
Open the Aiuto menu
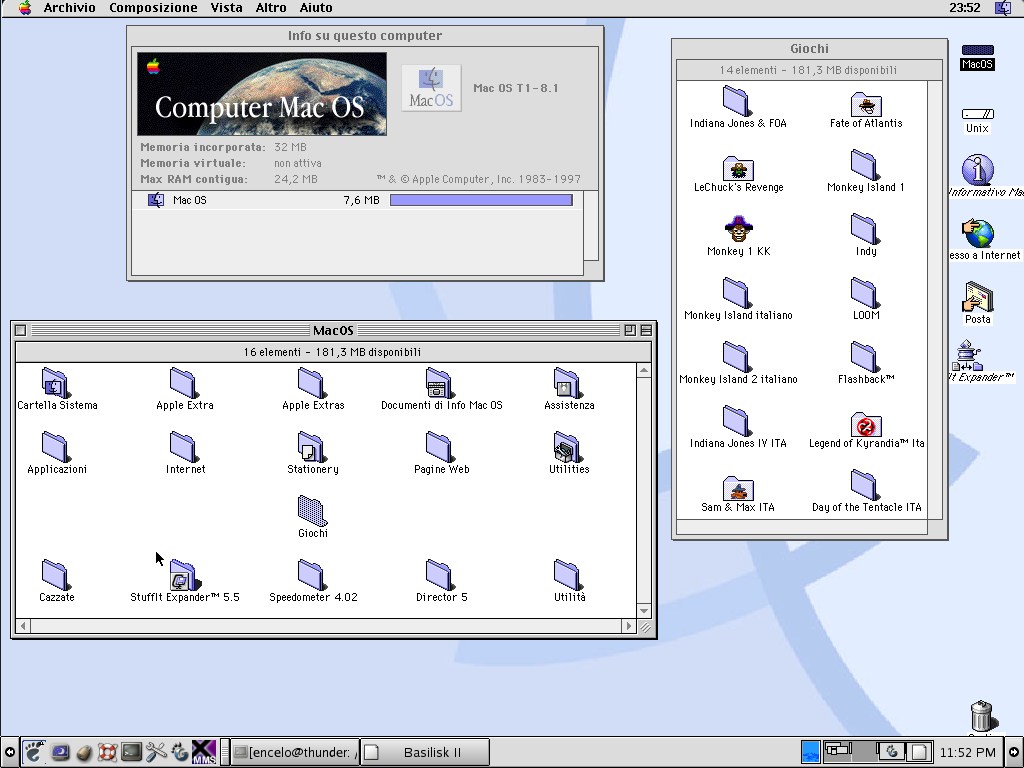pyautogui.click(x=316, y=8)
